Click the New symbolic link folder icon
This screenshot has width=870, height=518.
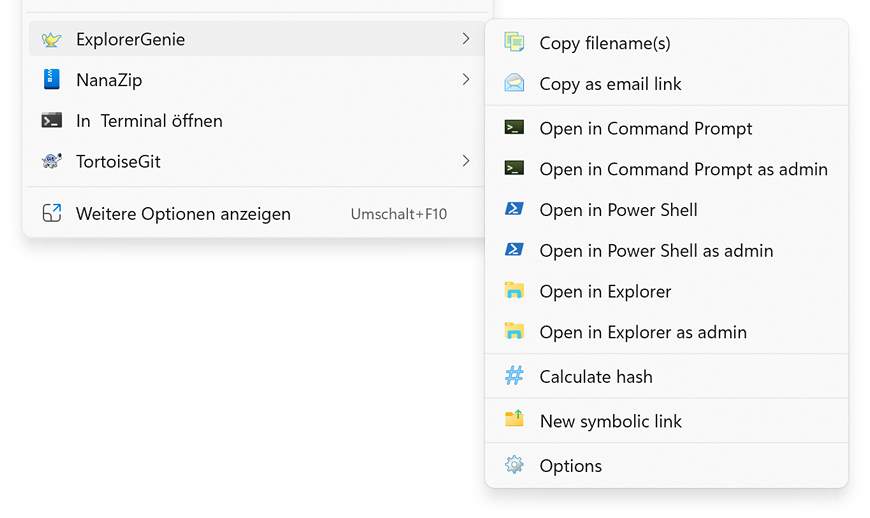[514, 419]
